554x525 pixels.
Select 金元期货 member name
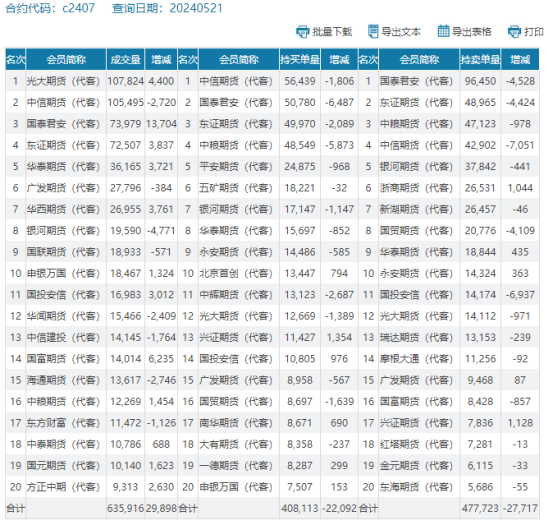pyautogui.click(x=416, y=466)
